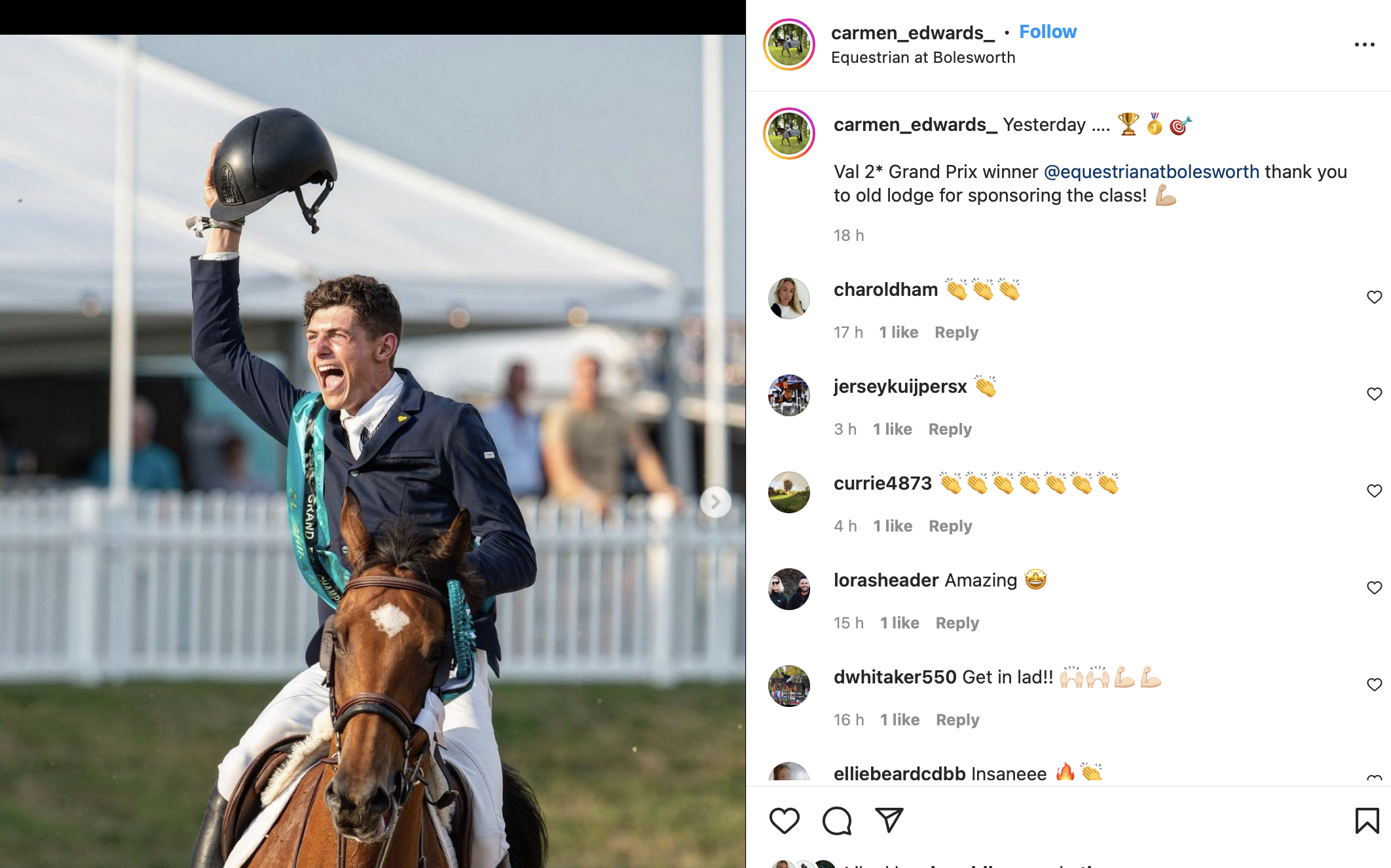View charoldham's profile avatar

pyautogui.click(x=789, y=298)
